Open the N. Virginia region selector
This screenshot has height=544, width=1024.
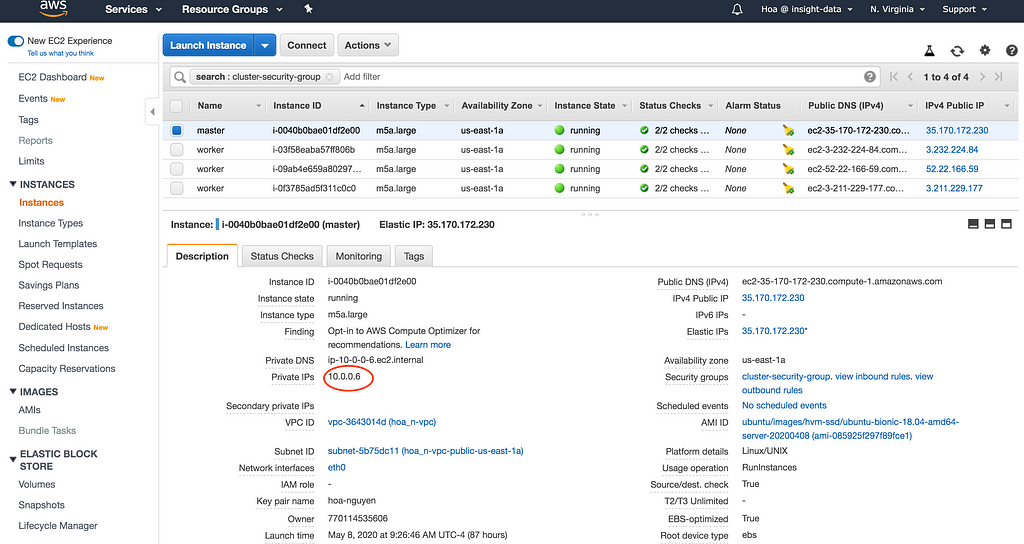[897, 9]
